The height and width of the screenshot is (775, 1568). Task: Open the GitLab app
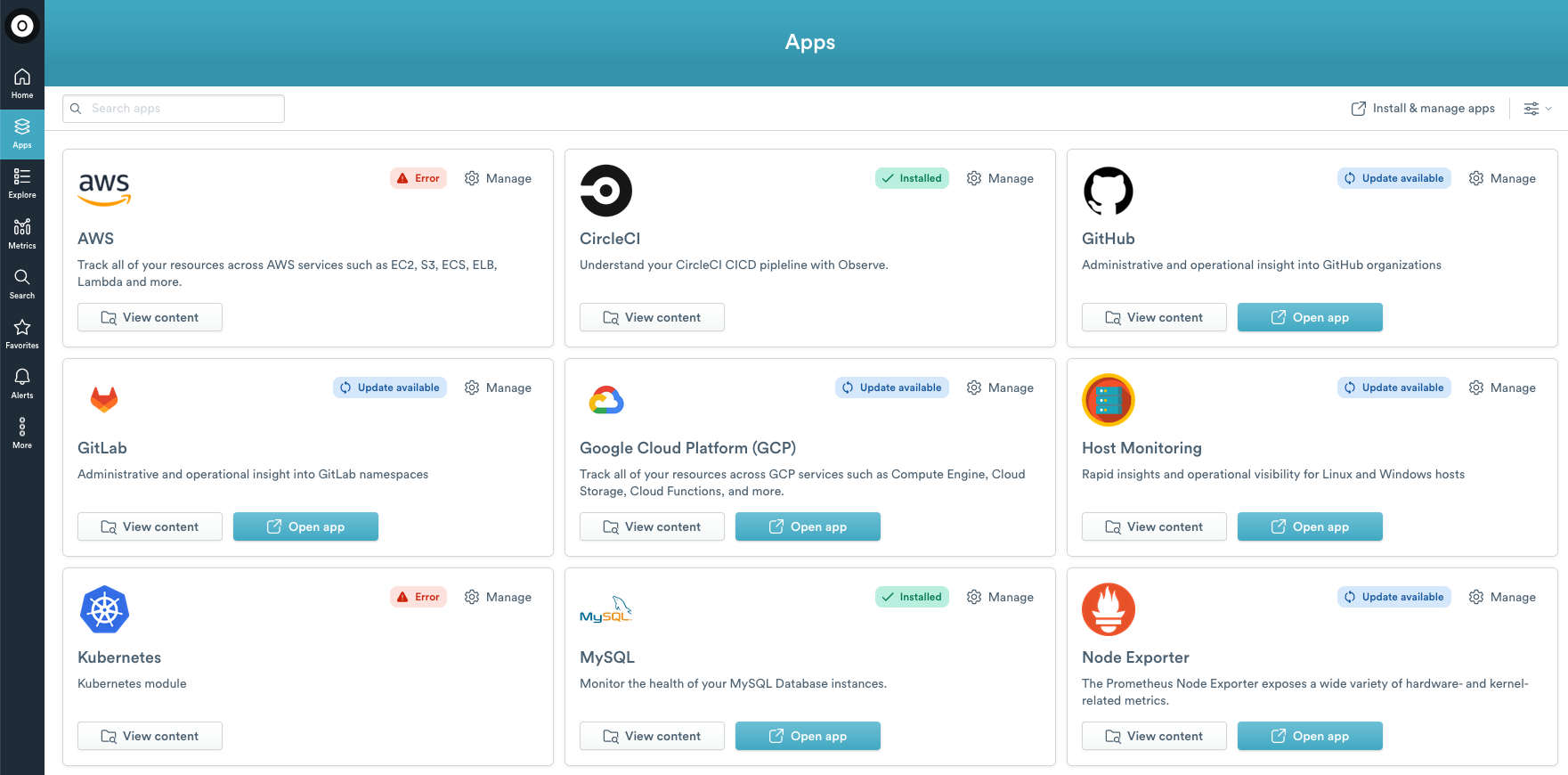(305, 526)
